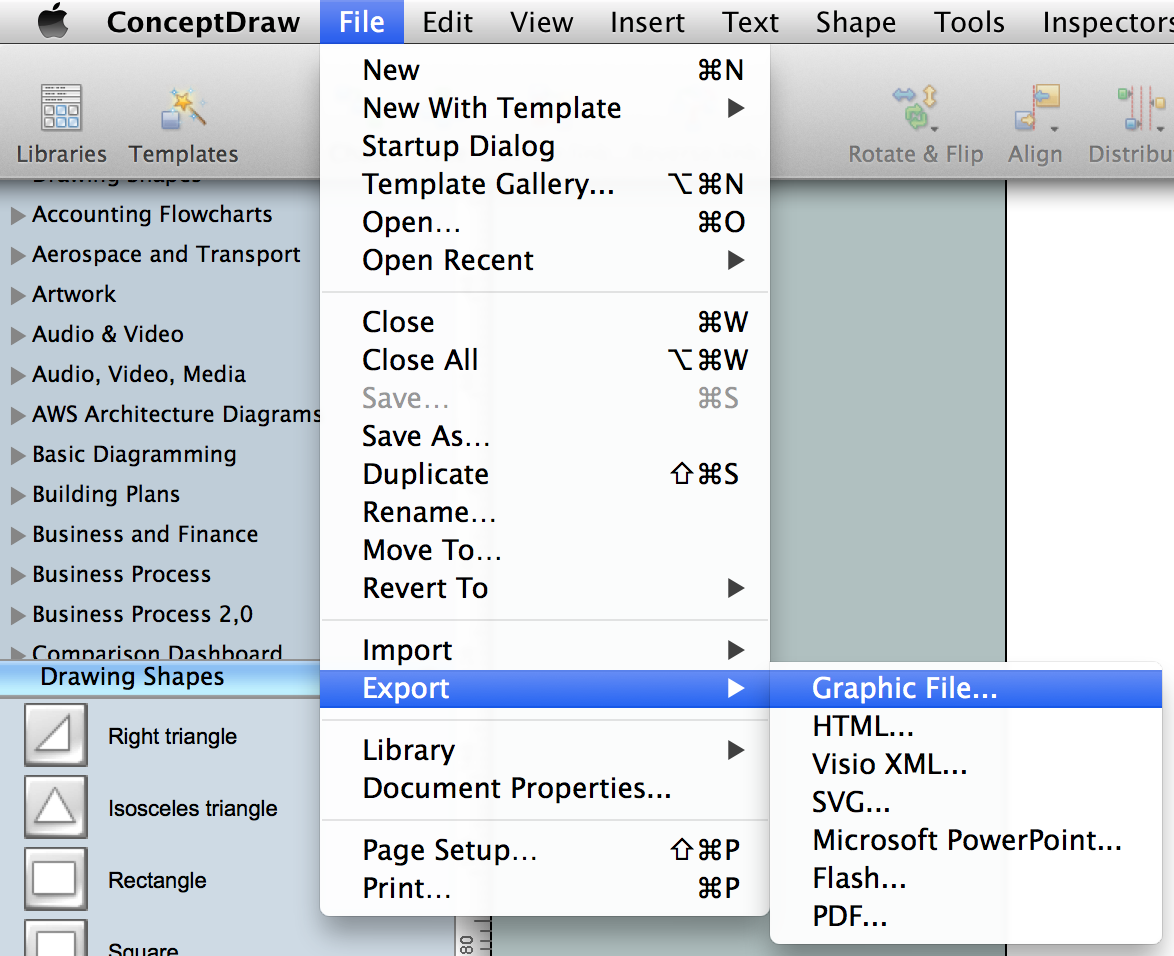Open the Templates wand icon
This screenshot has height=956, width=1174.
183,109
